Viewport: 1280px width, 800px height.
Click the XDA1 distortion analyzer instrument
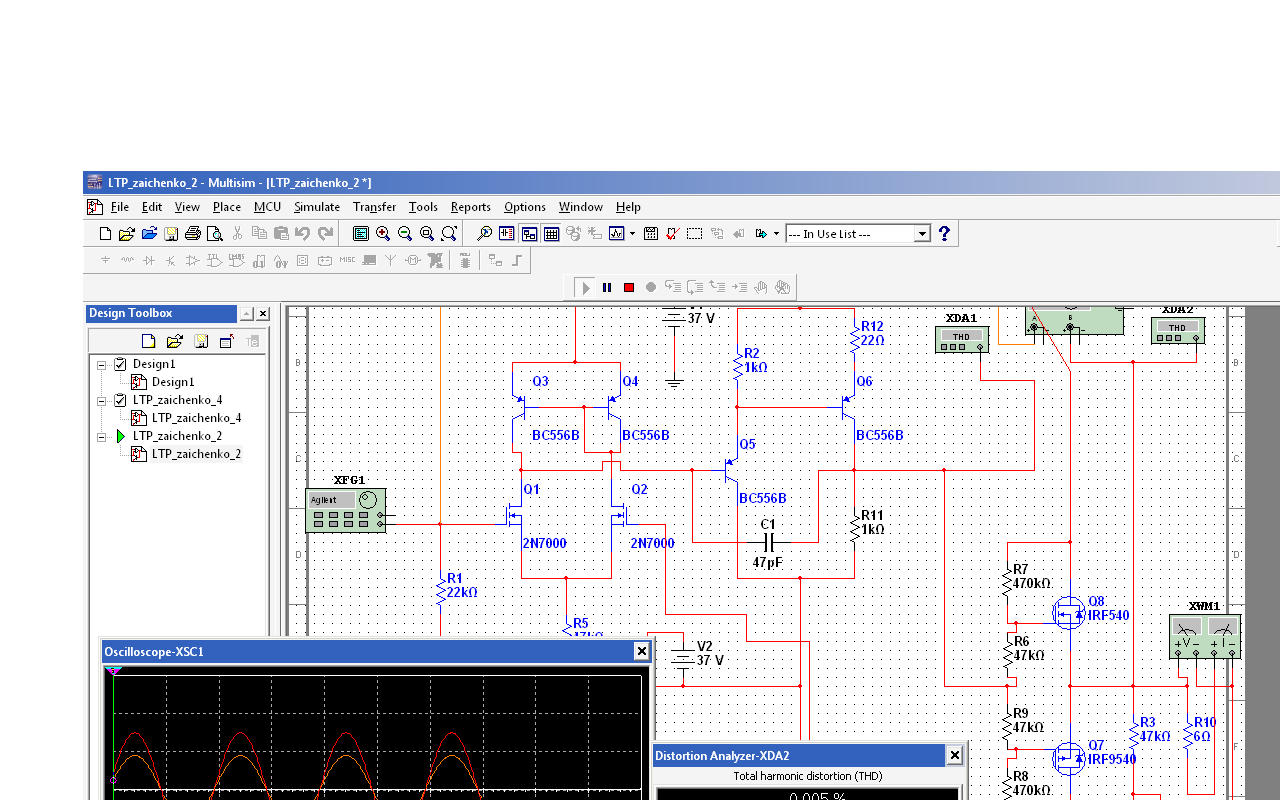(x=961, y=339)
